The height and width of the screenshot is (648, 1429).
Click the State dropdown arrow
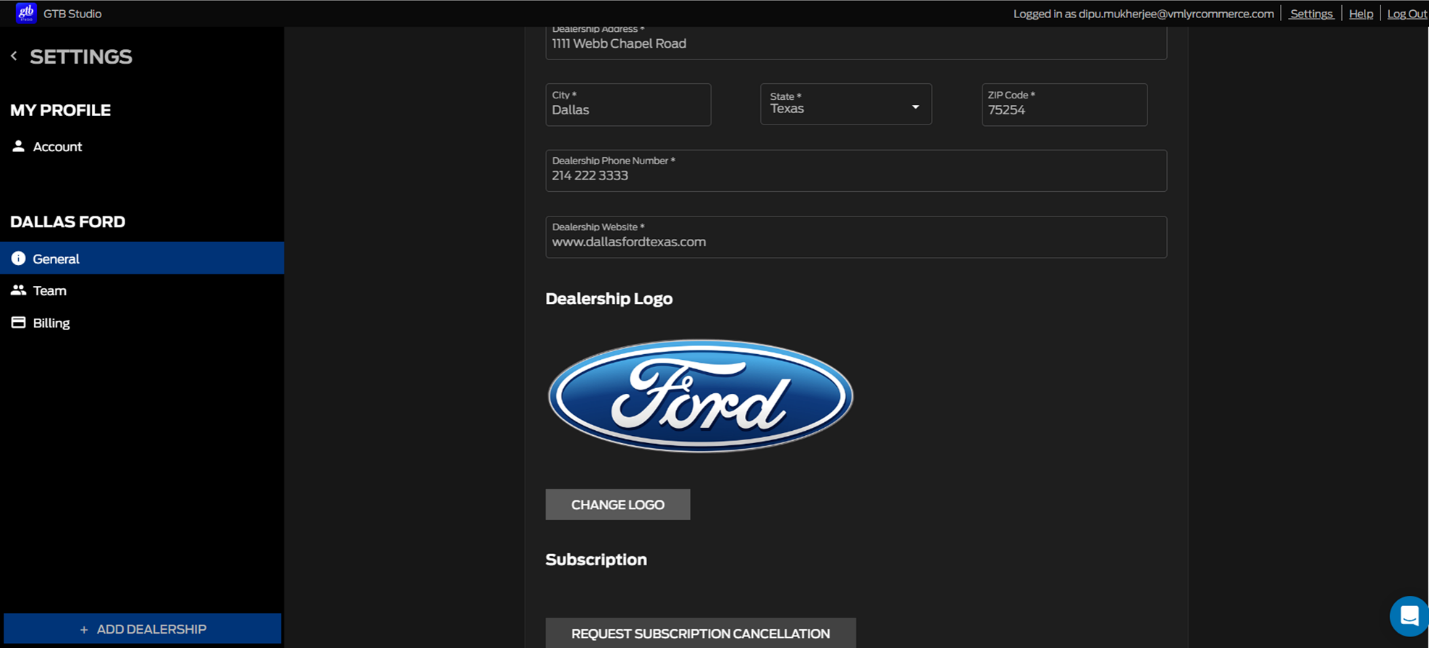tap(915, 107)
